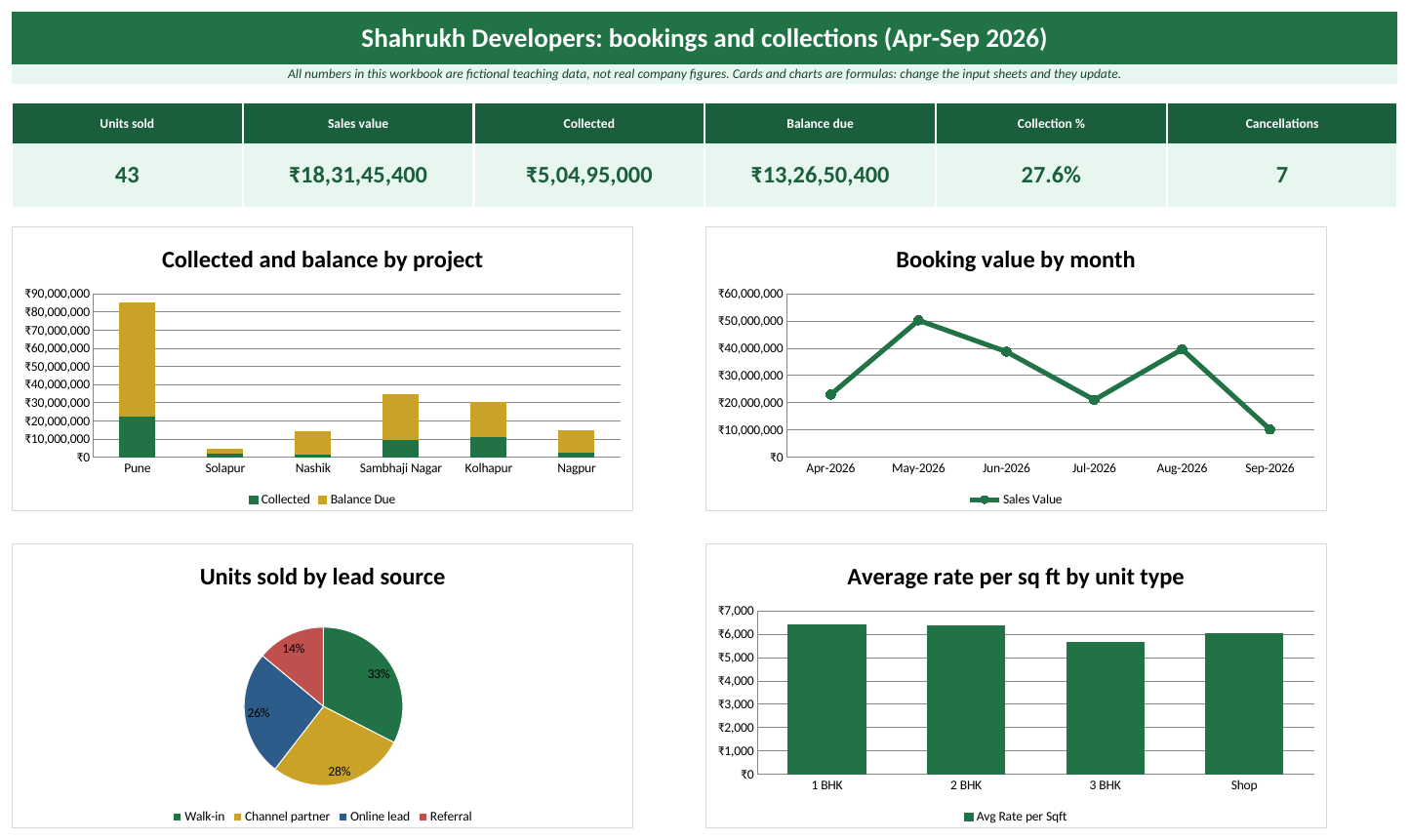Click the Cancellations count 7
The image size is (1409, 840).
[1282, 176]
